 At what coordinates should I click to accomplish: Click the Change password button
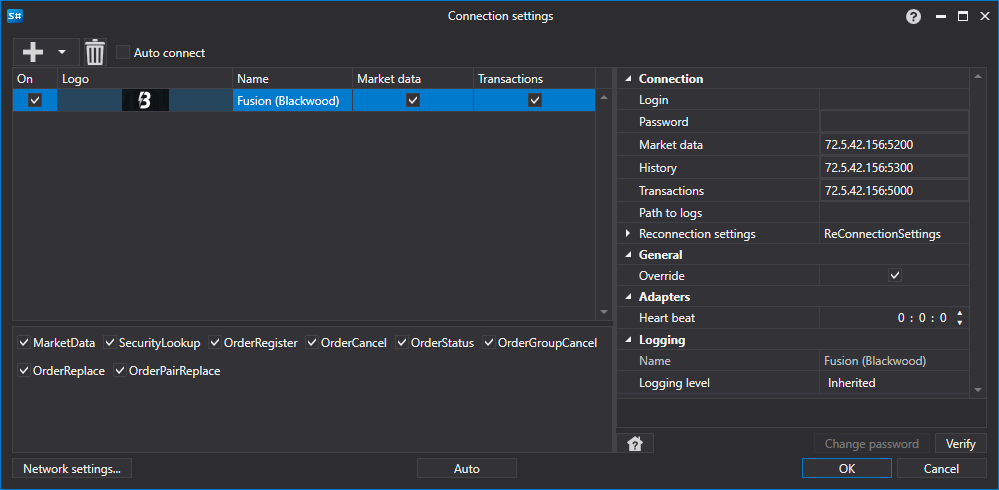[872, 444]
